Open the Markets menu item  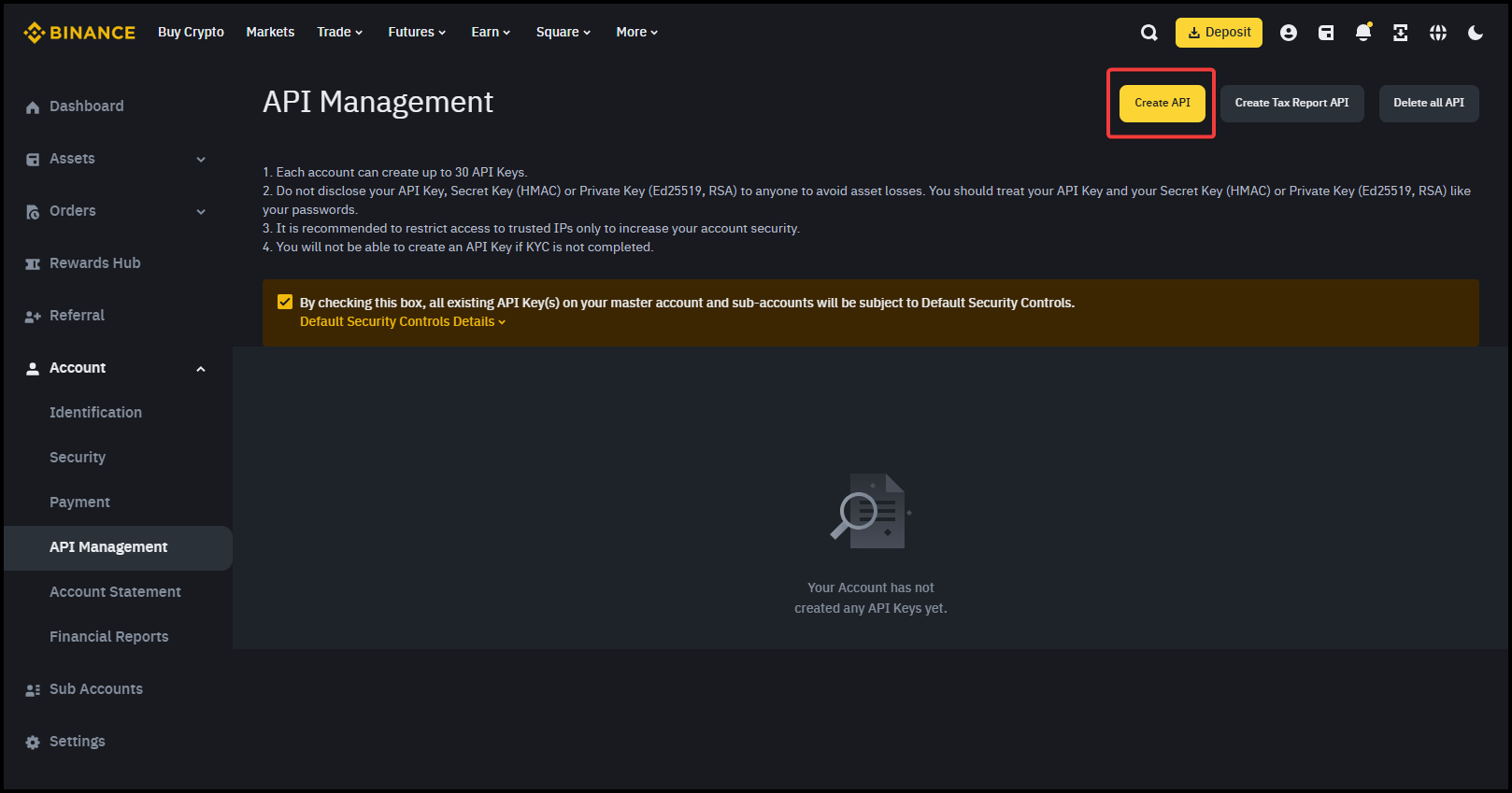[270, 32]
